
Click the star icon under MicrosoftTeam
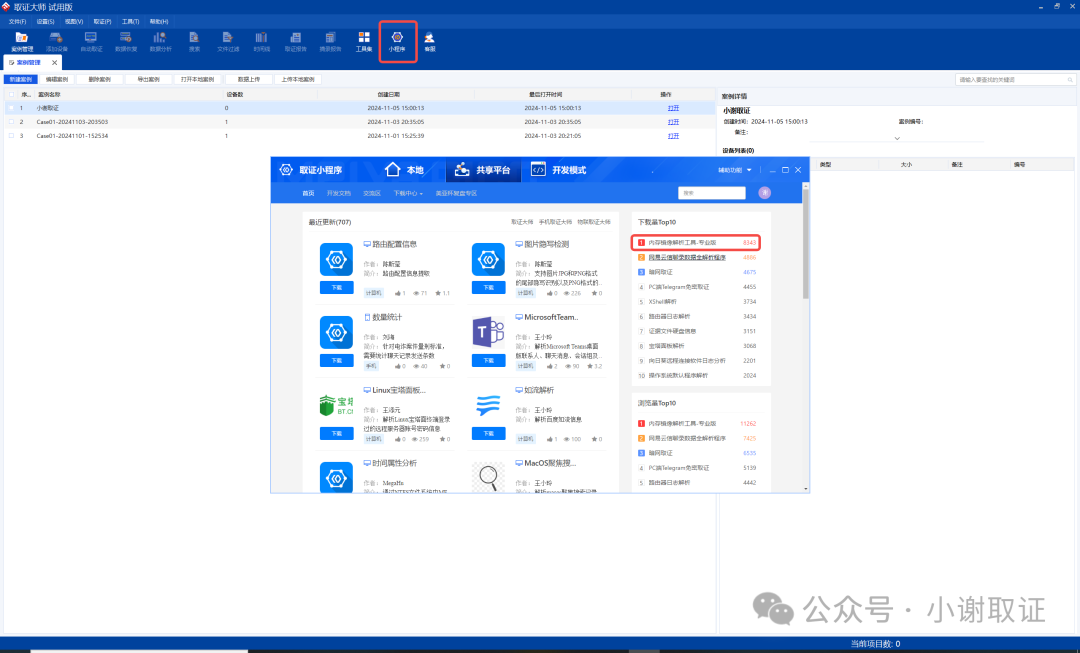click(x=590, y=366)
